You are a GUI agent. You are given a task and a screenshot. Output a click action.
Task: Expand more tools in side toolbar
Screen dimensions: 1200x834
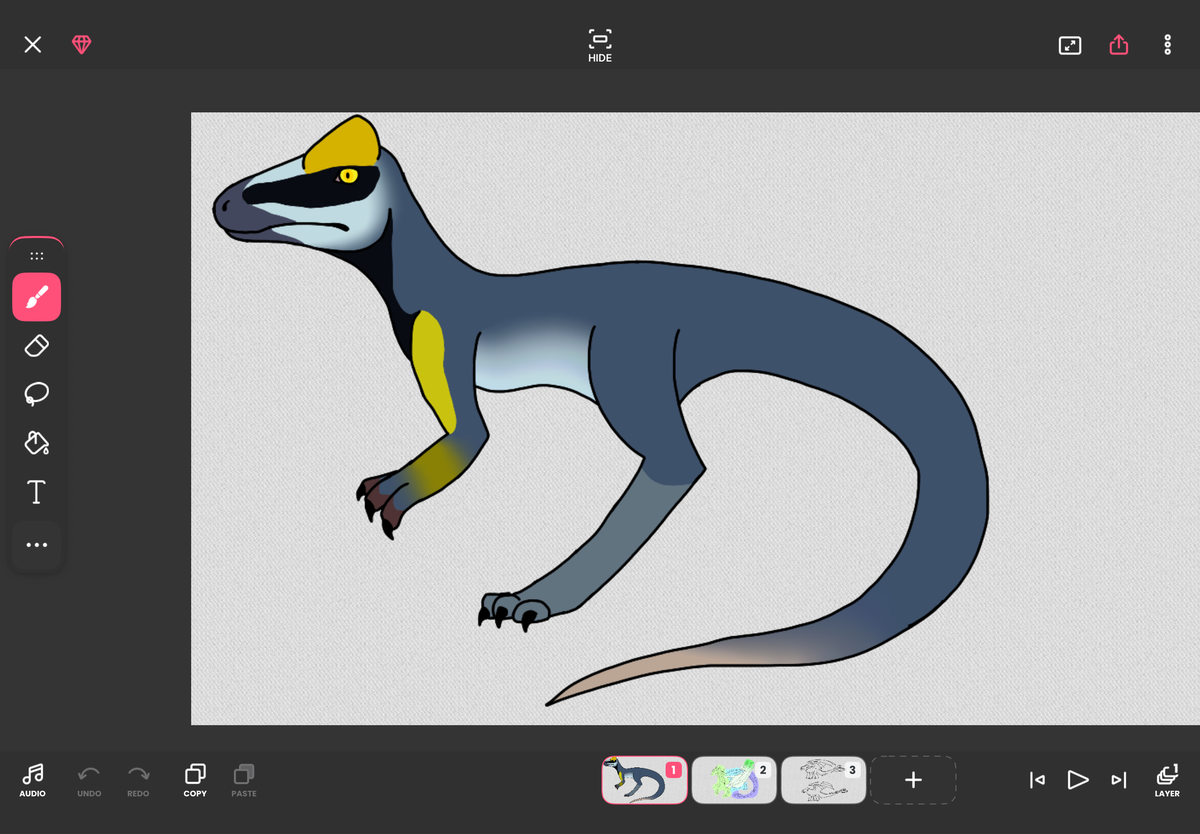(x=37, y=545)
